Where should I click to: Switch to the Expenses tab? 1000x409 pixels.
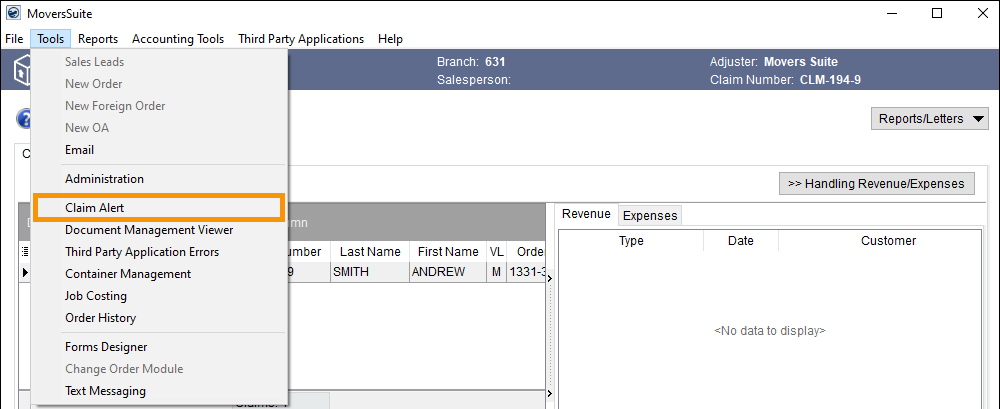pyautogui.click(x=650, y=215)
